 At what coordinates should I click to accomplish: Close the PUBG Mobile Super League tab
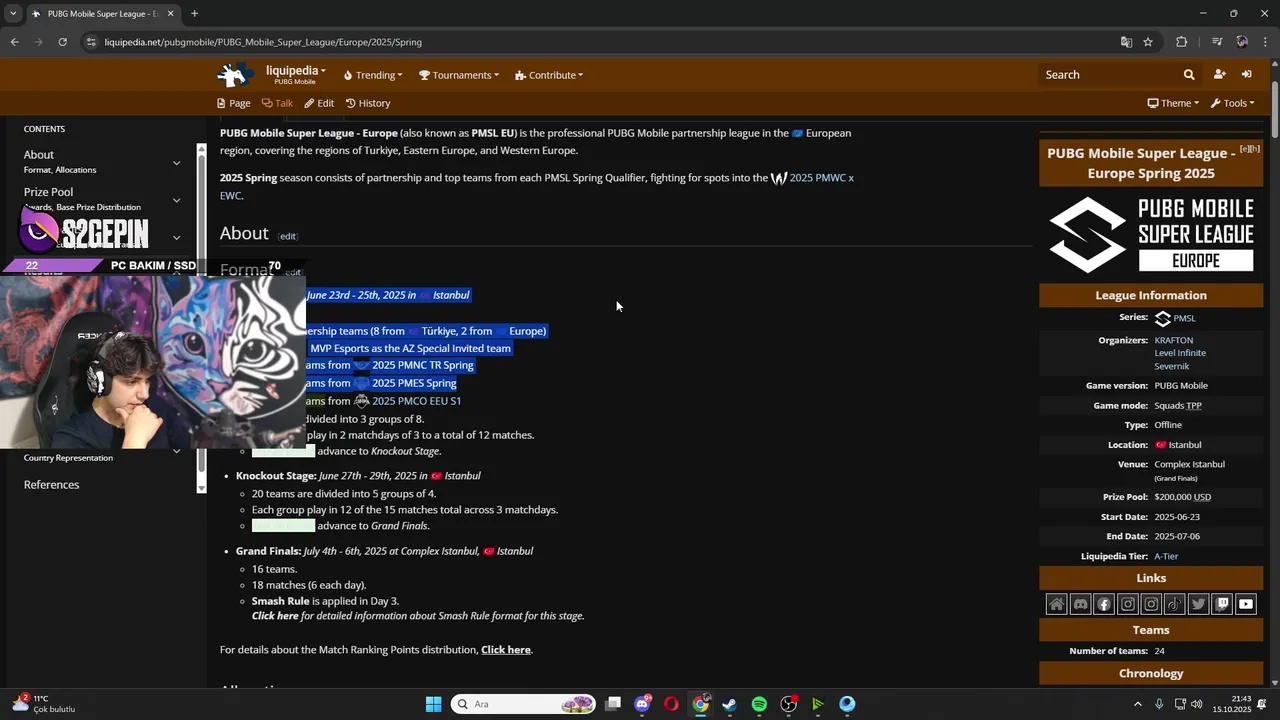170,14
